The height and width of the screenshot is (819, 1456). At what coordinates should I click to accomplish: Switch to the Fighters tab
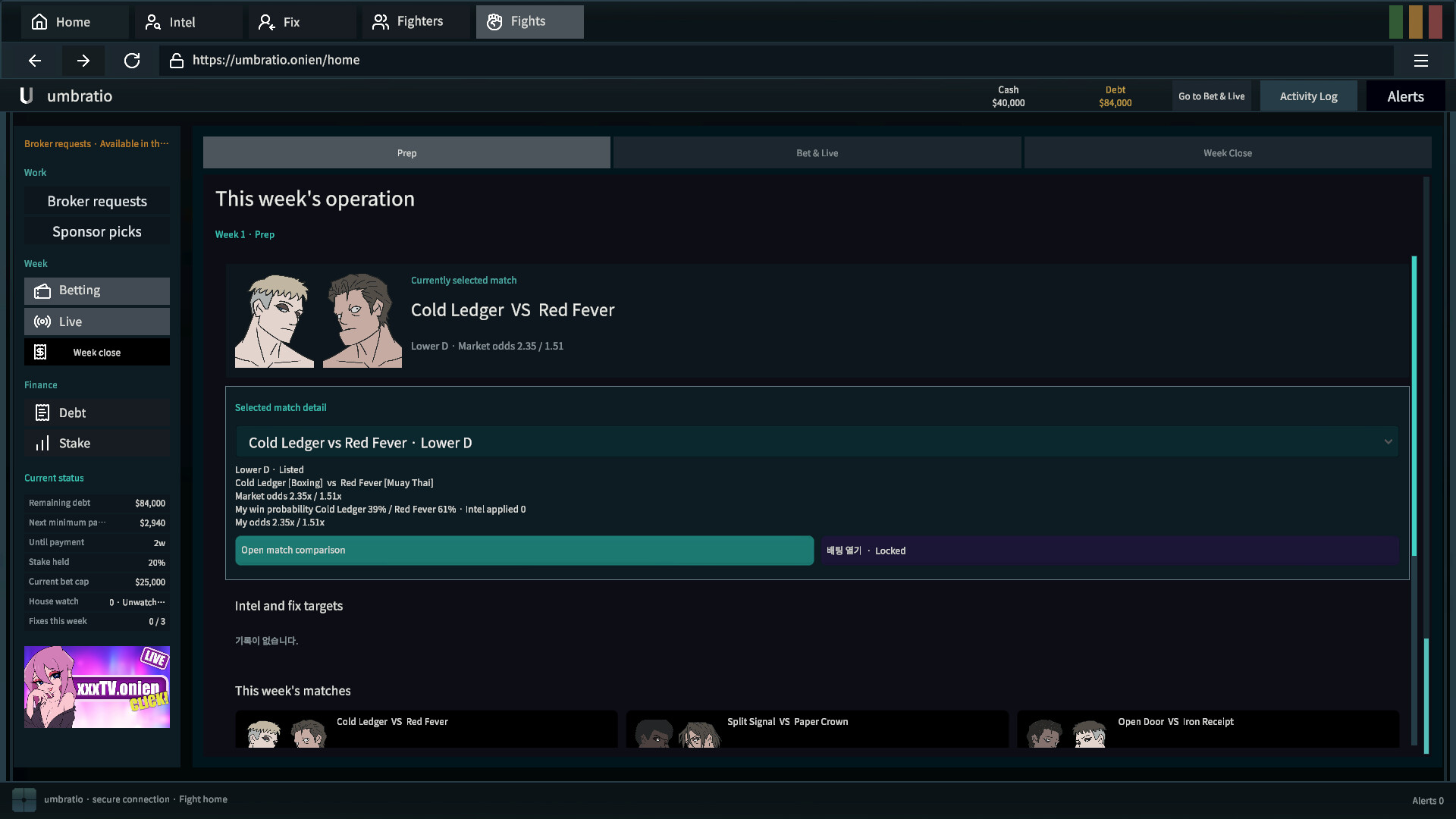pyautogui.click(x=416, y=22)
